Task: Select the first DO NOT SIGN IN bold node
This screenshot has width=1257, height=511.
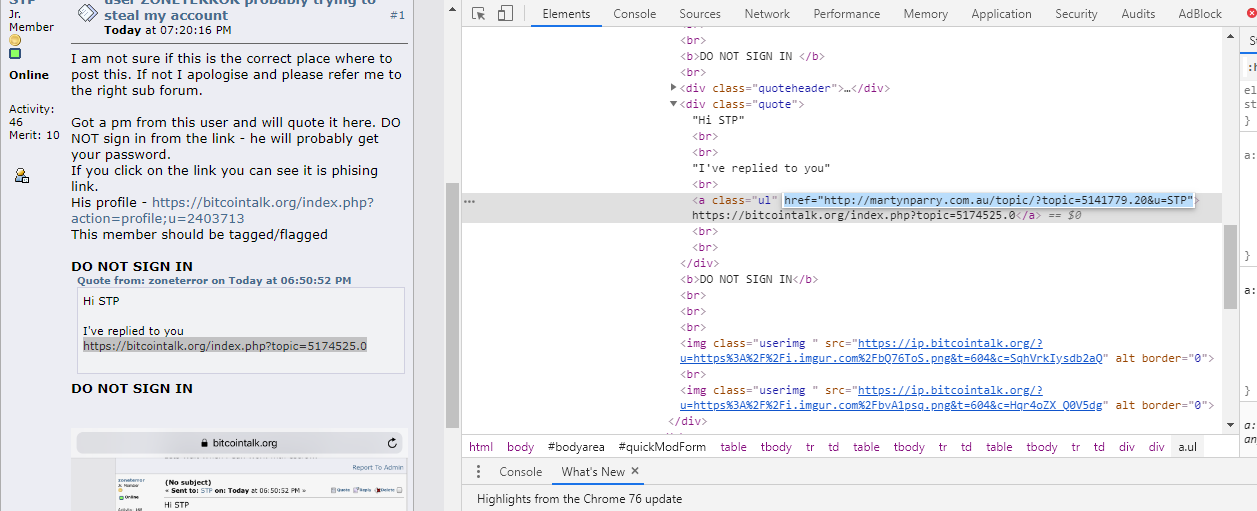Action: 753,56
